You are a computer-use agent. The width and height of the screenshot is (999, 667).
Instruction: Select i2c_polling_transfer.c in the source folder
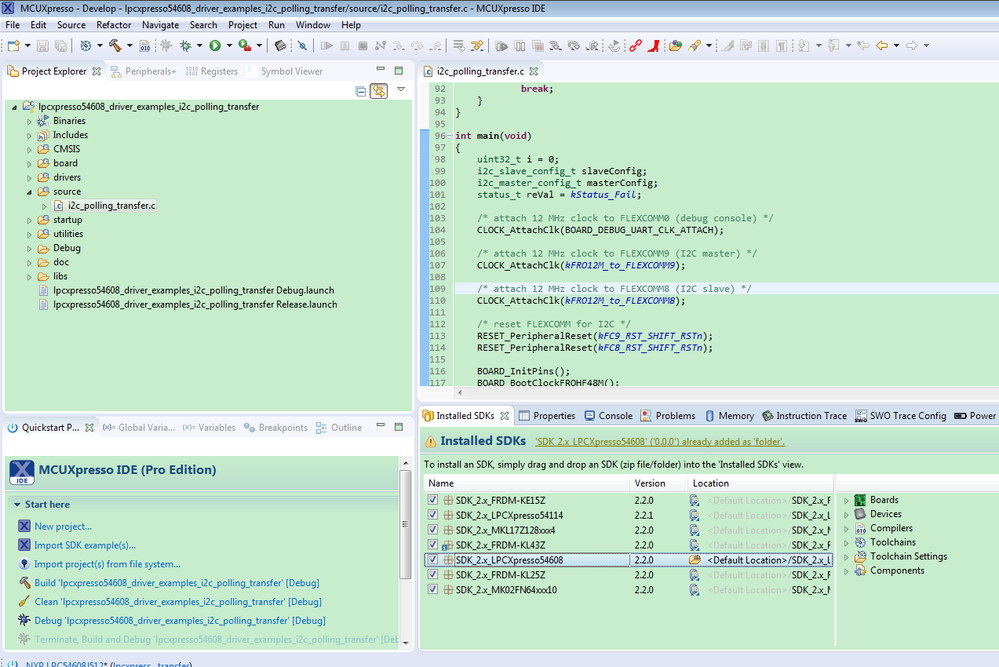pos(111,206)
